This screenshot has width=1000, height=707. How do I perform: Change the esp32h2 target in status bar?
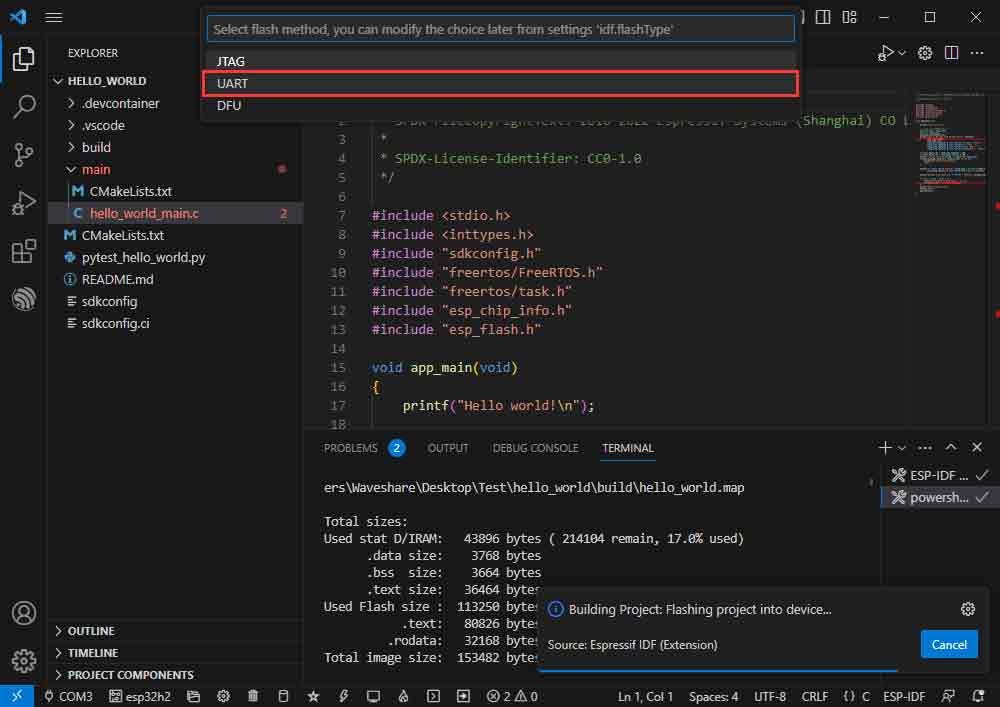tap(140, 696)
